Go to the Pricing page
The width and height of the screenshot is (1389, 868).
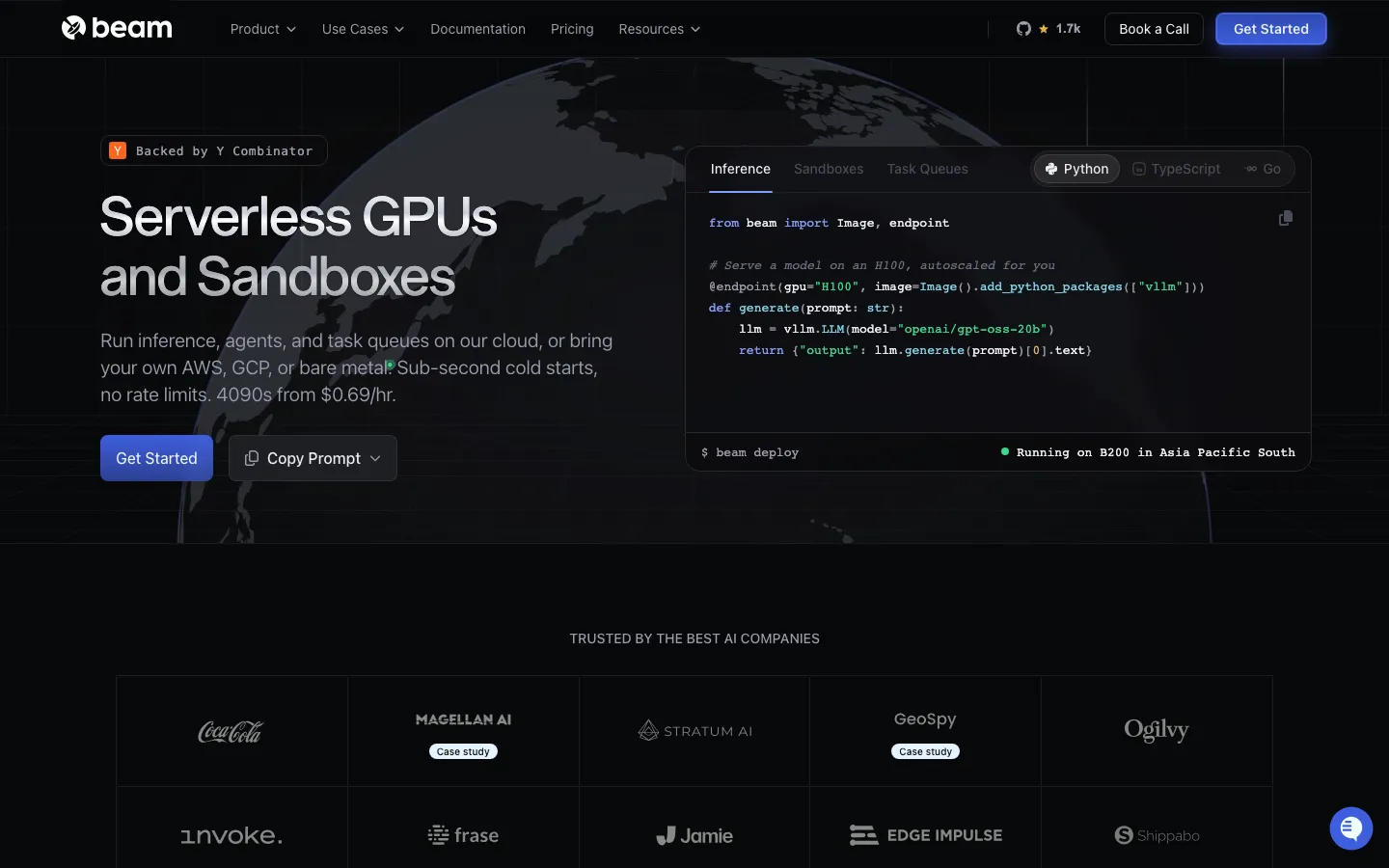(x=572, y=29)
